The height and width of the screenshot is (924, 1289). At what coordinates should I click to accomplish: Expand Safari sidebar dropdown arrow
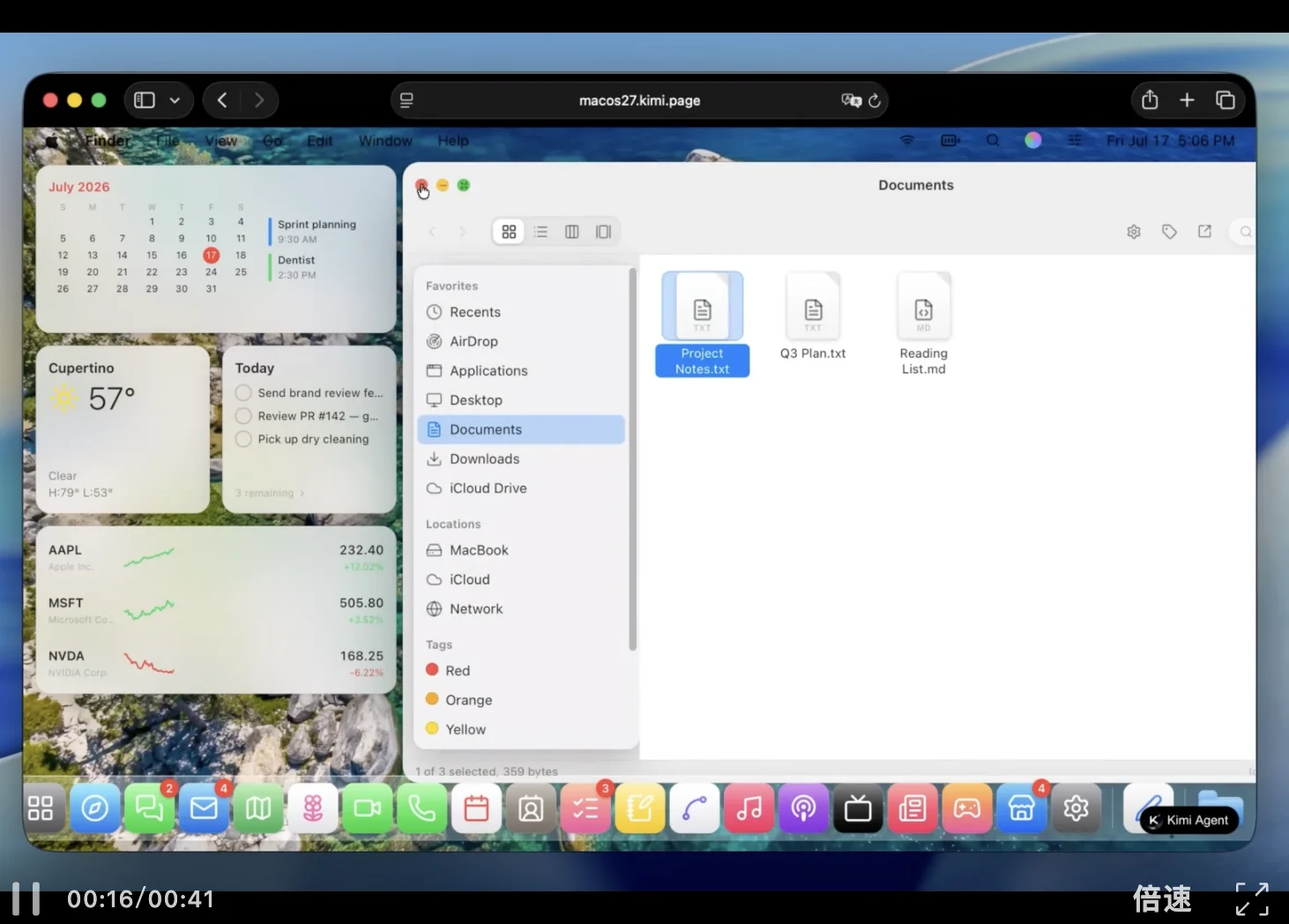[x=175, y=101]
